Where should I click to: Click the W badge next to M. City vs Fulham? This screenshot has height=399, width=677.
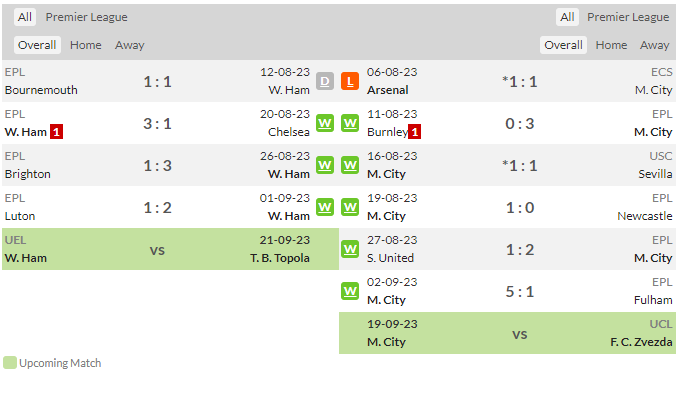[x=350, y=291]
